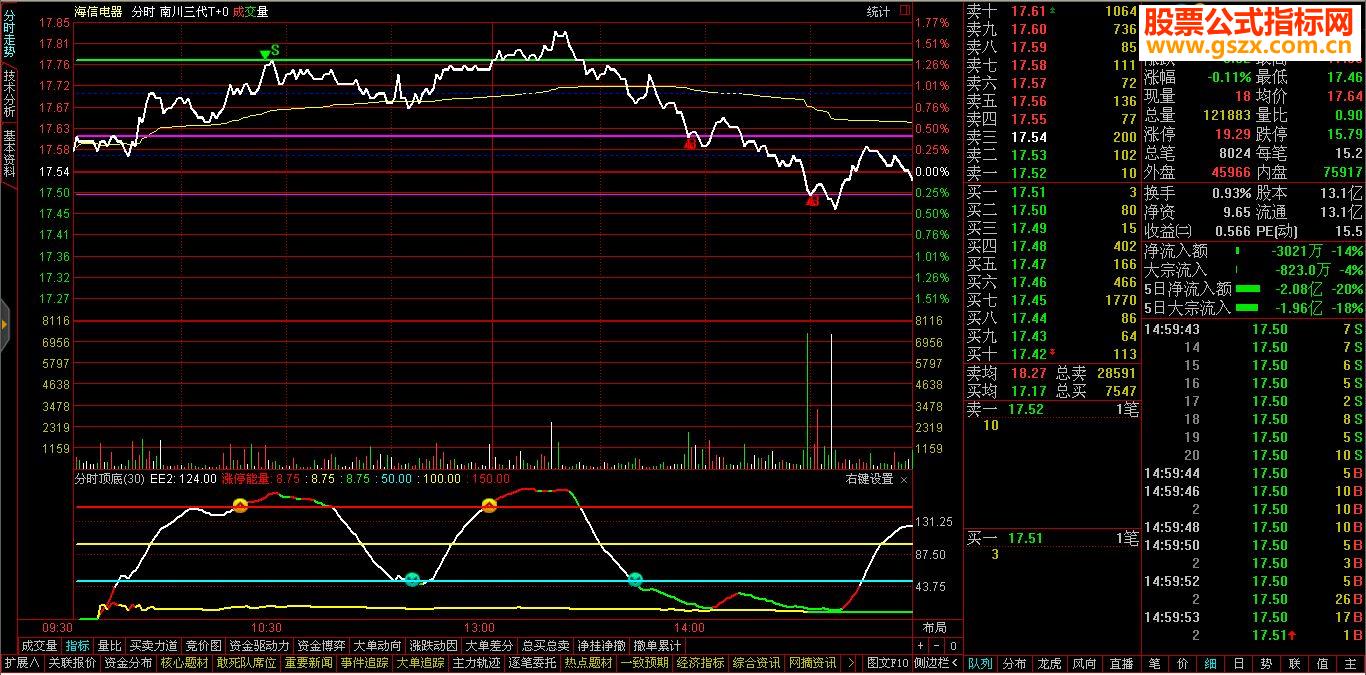This screenshot has height=675, width=1366.
Task: Select the 涨跌动因 tab
Action: pos(433,646)
